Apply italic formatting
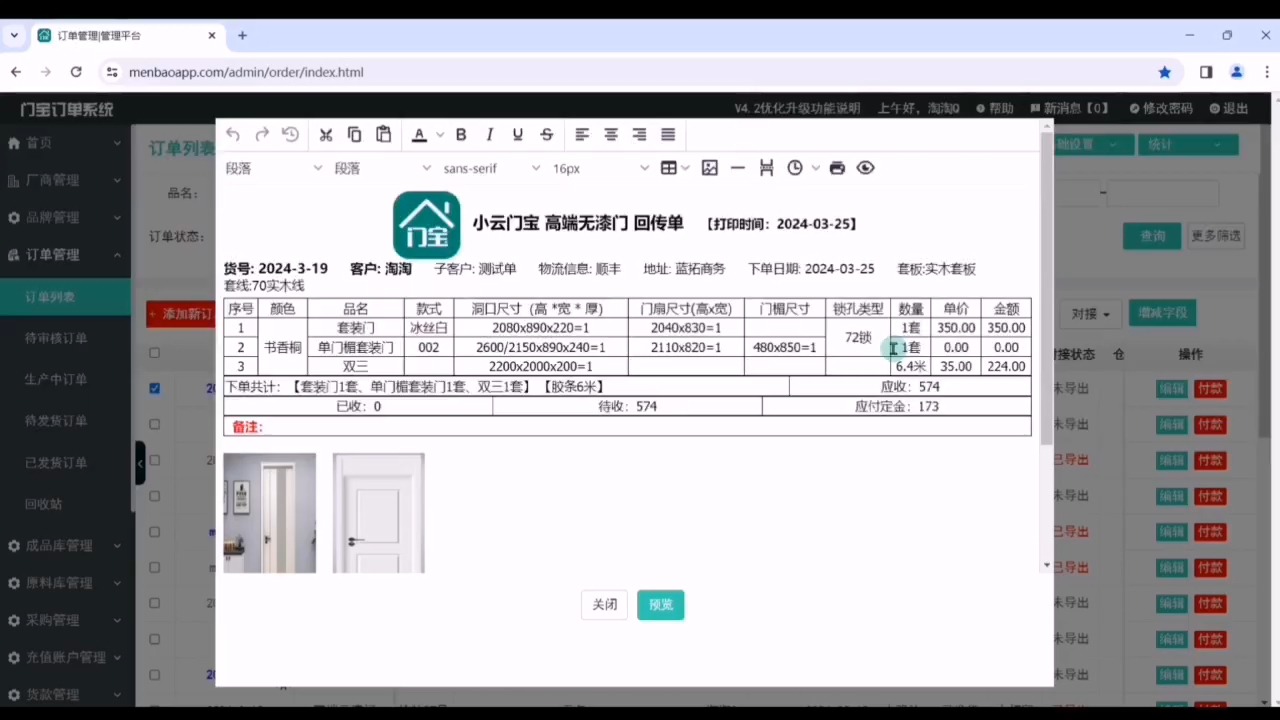The image size is (1280, 720). point(490,135)
